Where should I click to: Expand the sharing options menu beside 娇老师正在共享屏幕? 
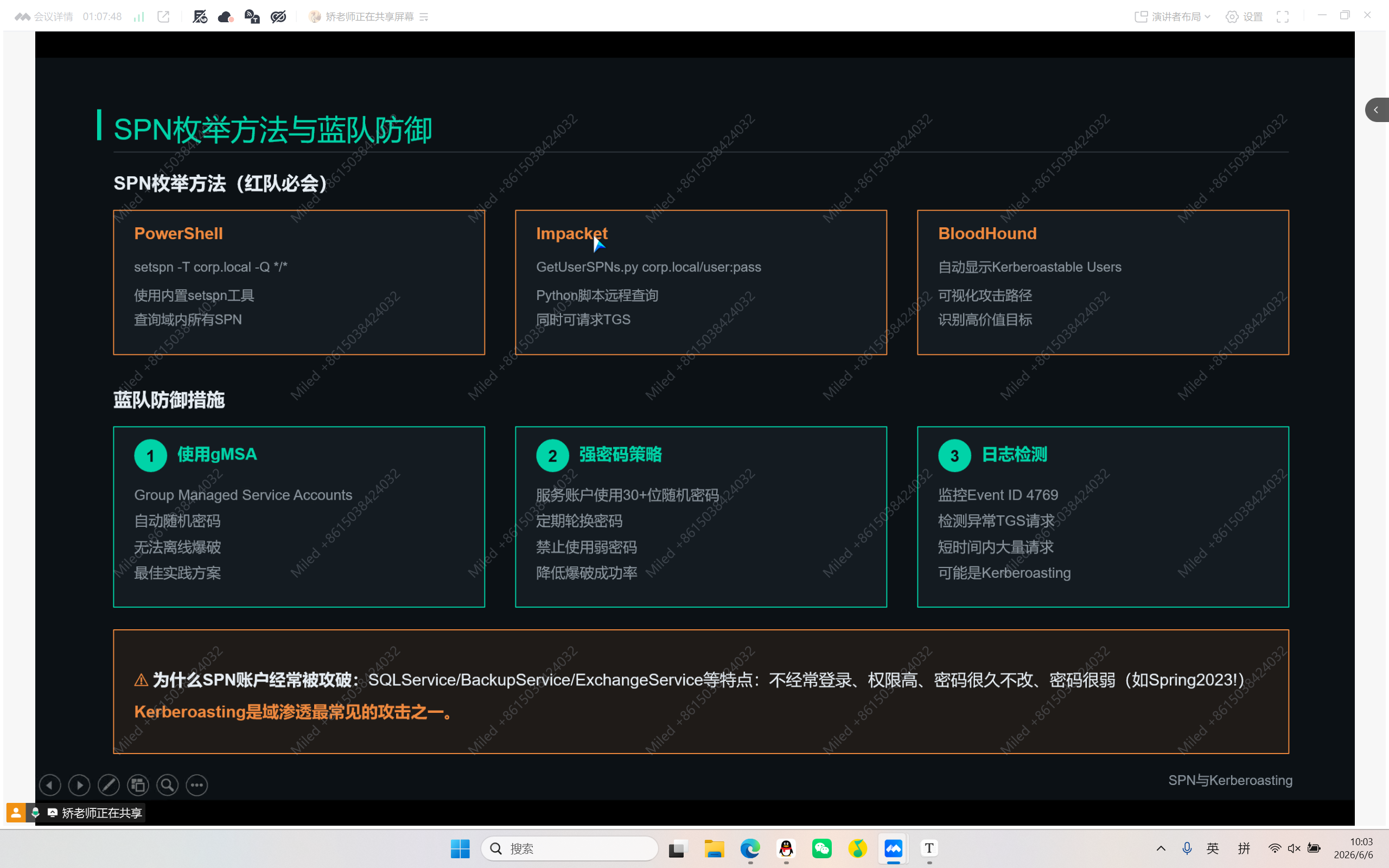point(424,17)
